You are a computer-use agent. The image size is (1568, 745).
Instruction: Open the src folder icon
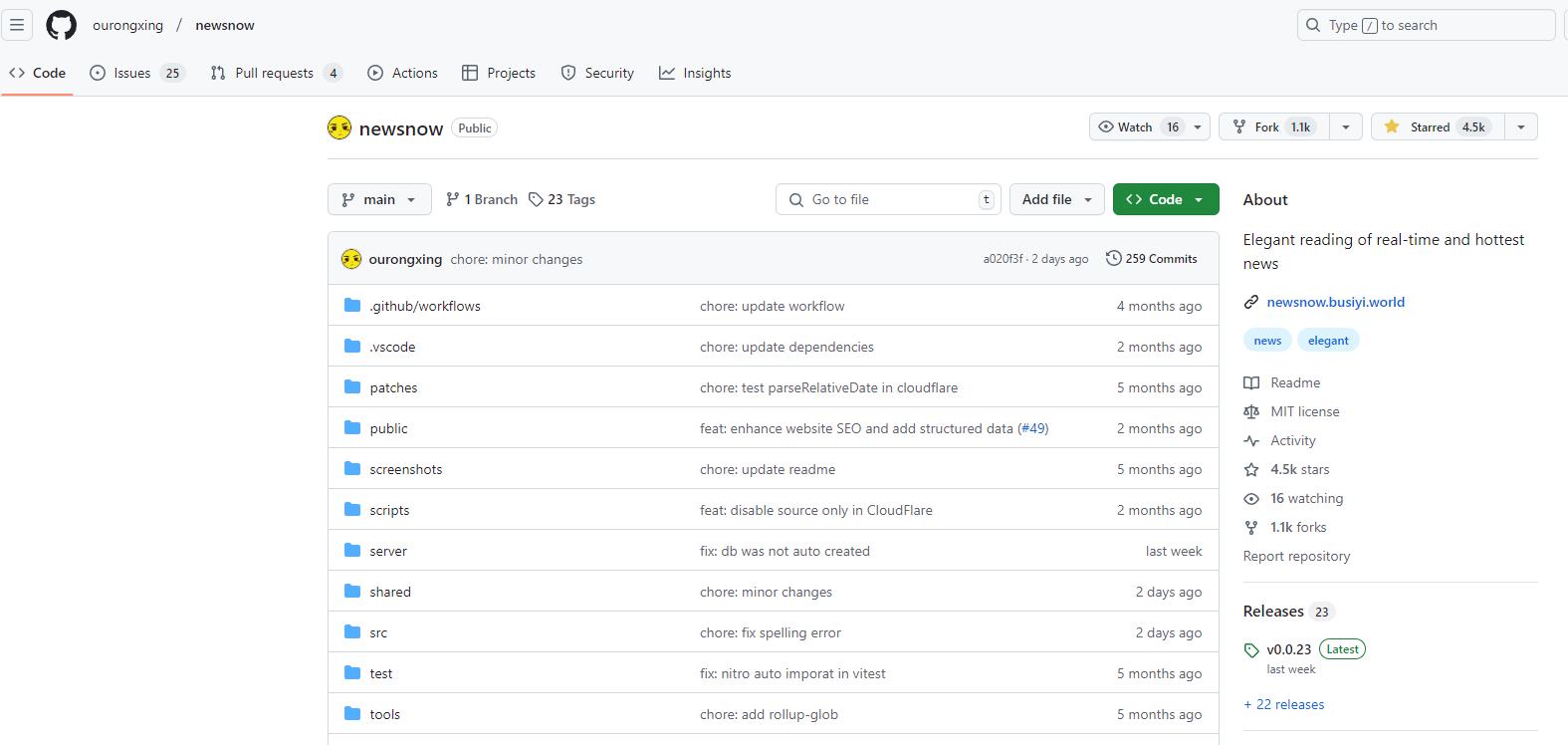pyautogui.click(x=352, y=632)
